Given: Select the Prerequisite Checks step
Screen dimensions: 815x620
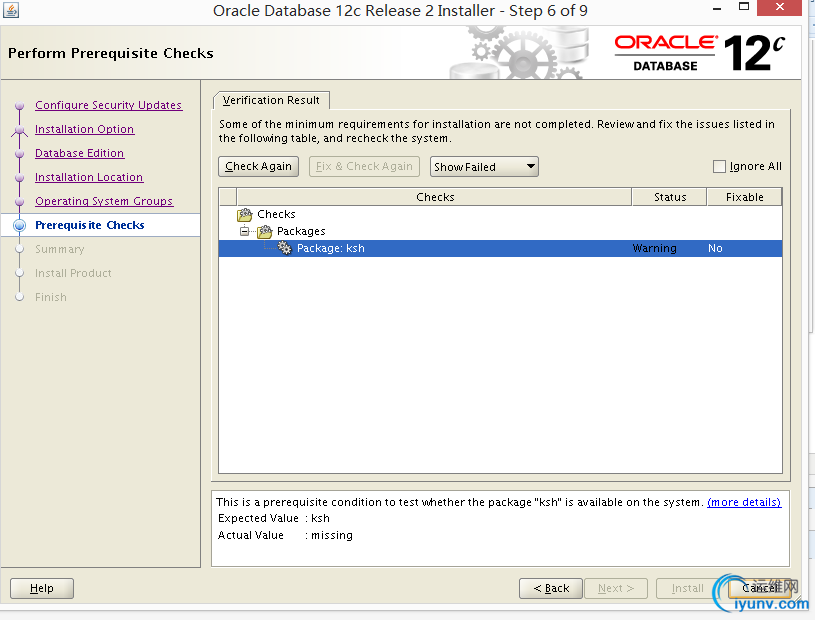Looking at the screenshot, I should pyautogui.click(x=90, y=225).
